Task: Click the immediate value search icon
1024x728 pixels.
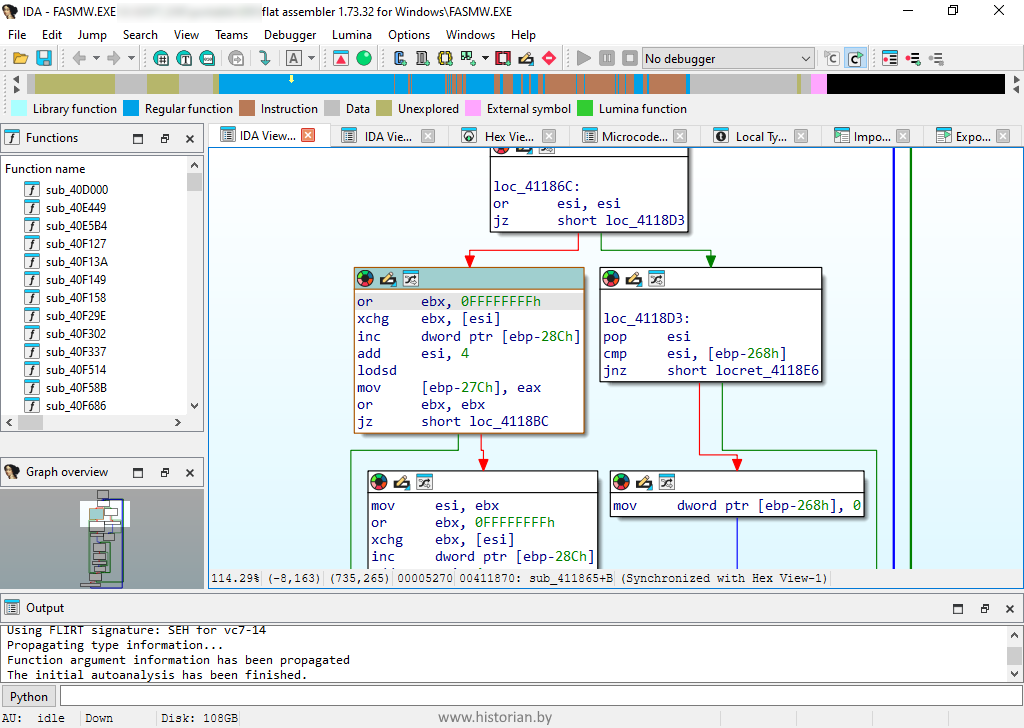Action: coord(161,58)
